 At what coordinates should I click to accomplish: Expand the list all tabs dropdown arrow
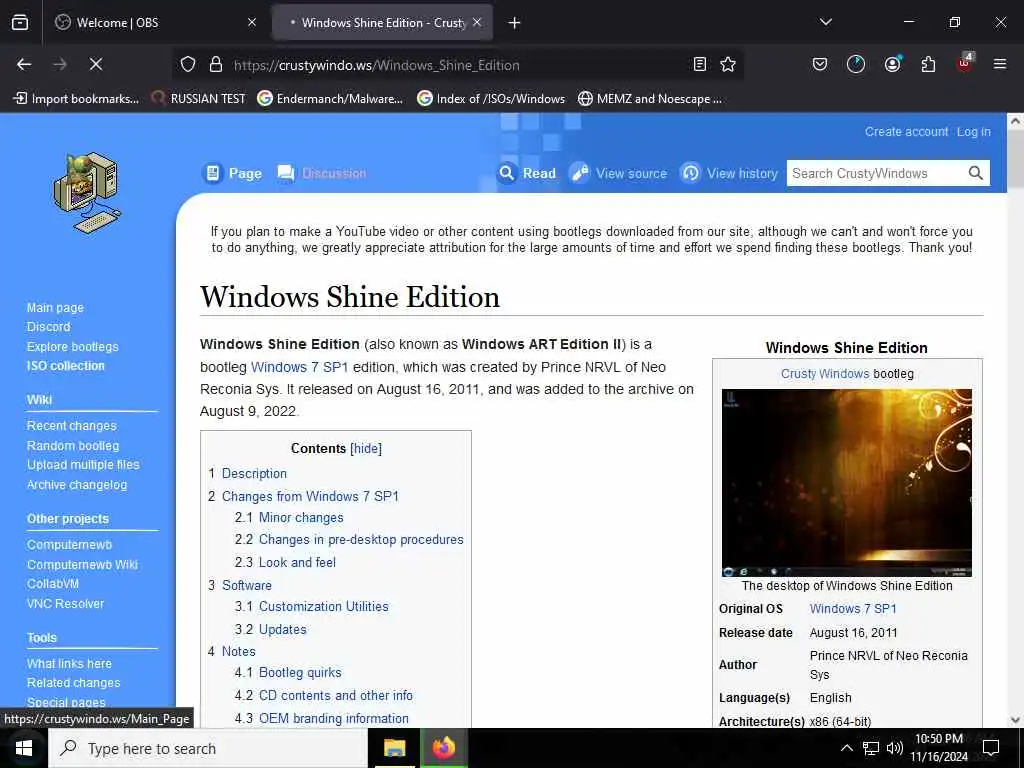click(825, 22)
